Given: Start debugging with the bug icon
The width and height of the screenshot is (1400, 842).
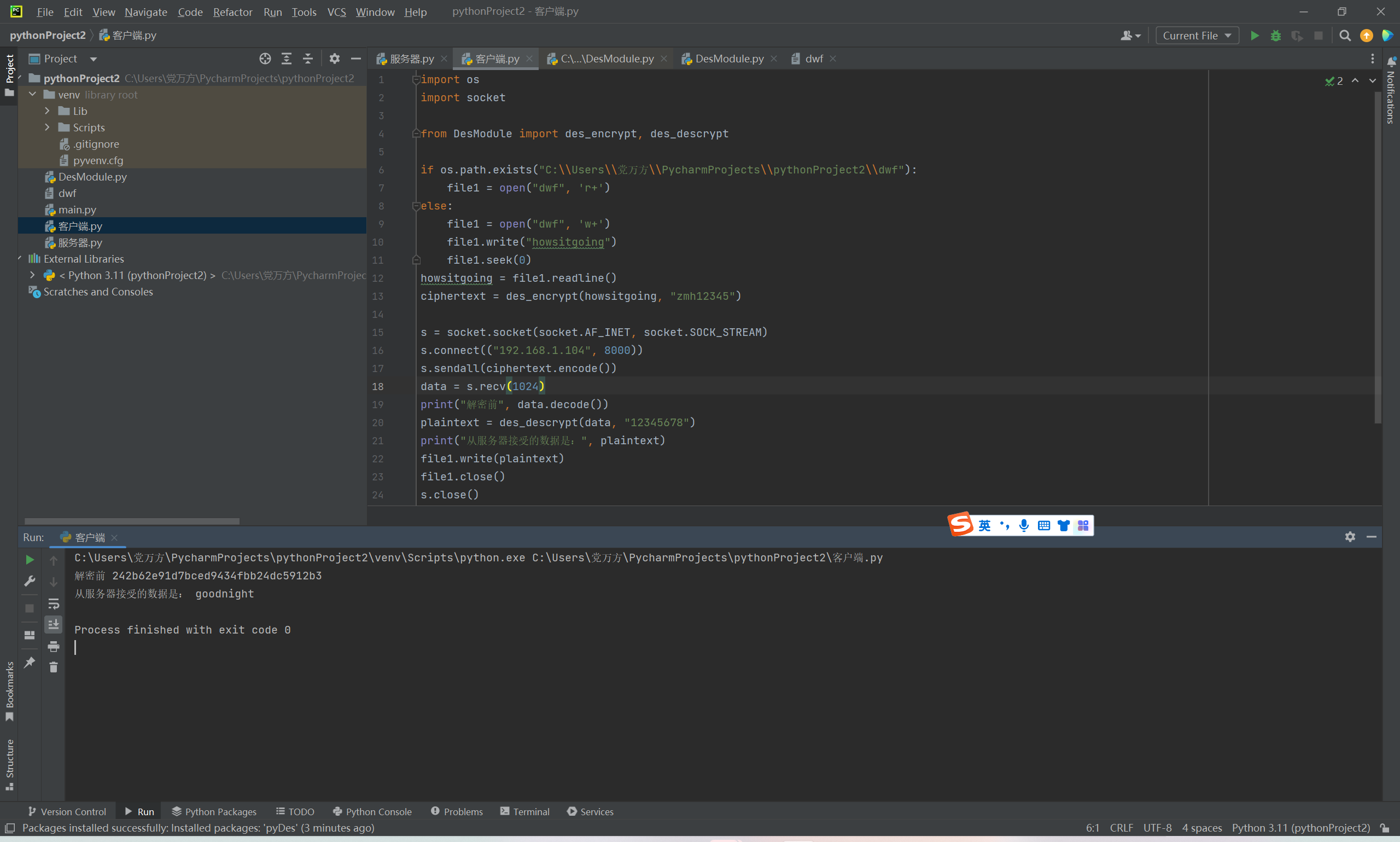Looking at the screenshot, I should pyautogui.click(x=1275, y=36).
